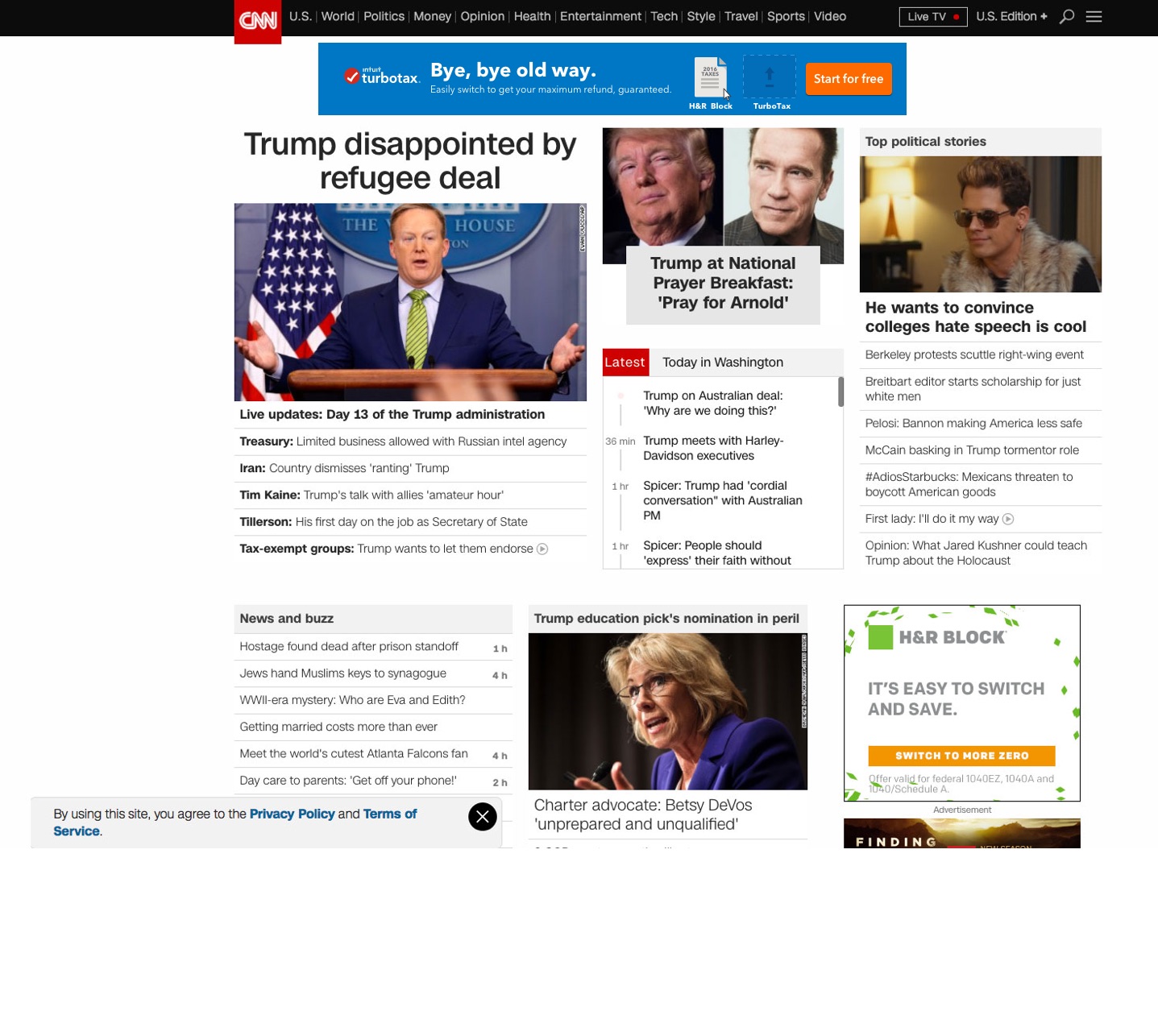The height and width of the screenshot is (1036, 1158).
Task: Open Sean Spicer briefing photo
Action: (410, 302)
